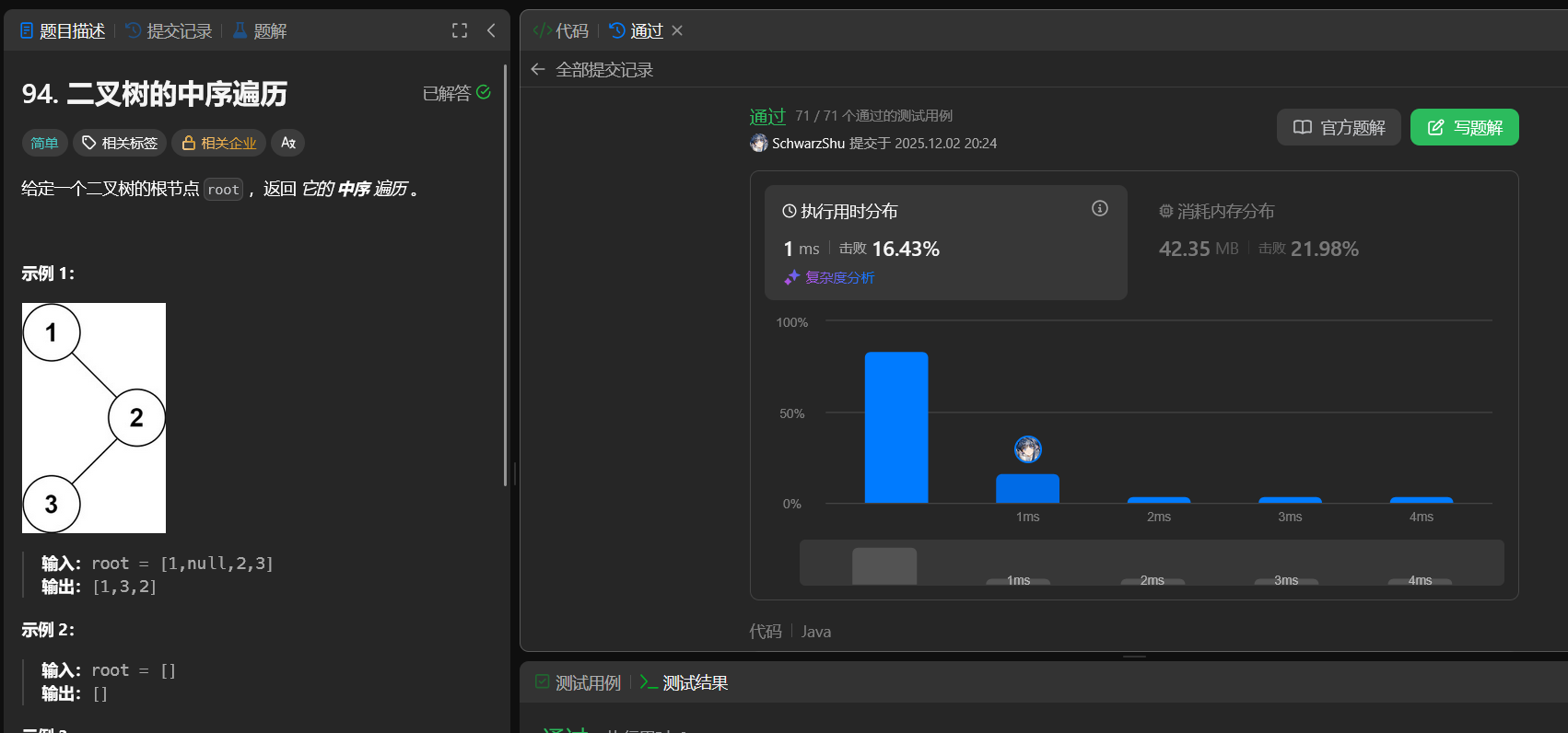Expand the 相关标签 tags
This screenshot has width=1568, height=733.
tap(120, 143)
